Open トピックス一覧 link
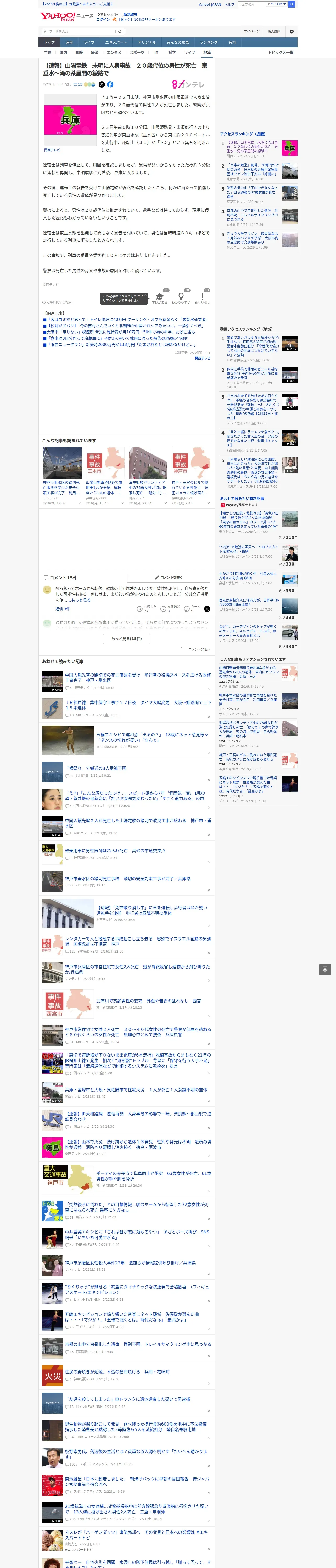Viewport: 336px width, 1568px height. 281,52
